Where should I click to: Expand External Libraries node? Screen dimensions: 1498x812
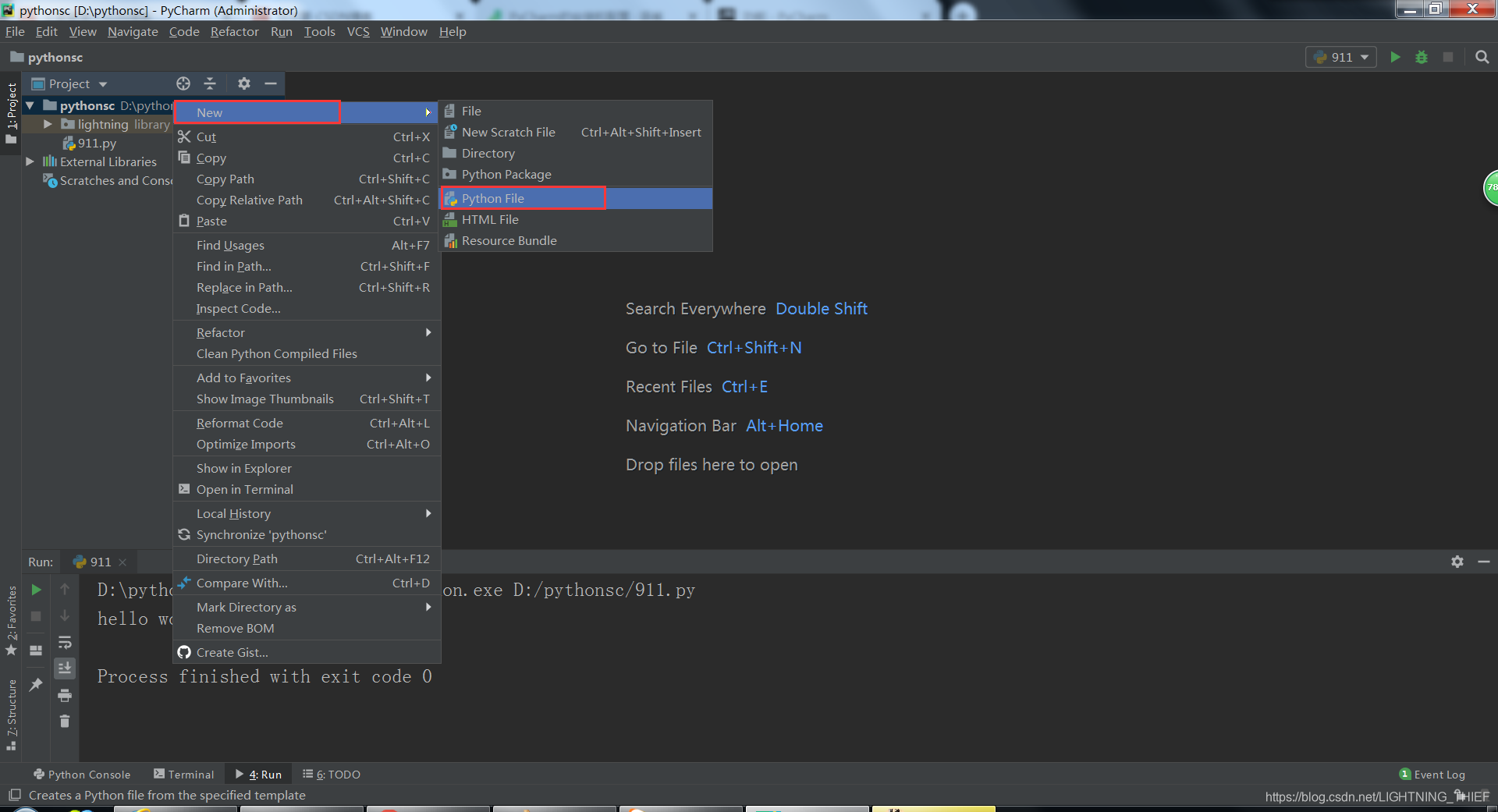click(30, 161)
